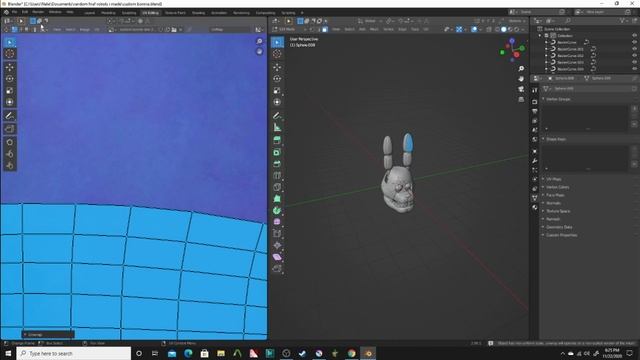Select the Rip Region tool
This screenshot has width=640, height=360.
click(277, 269)
